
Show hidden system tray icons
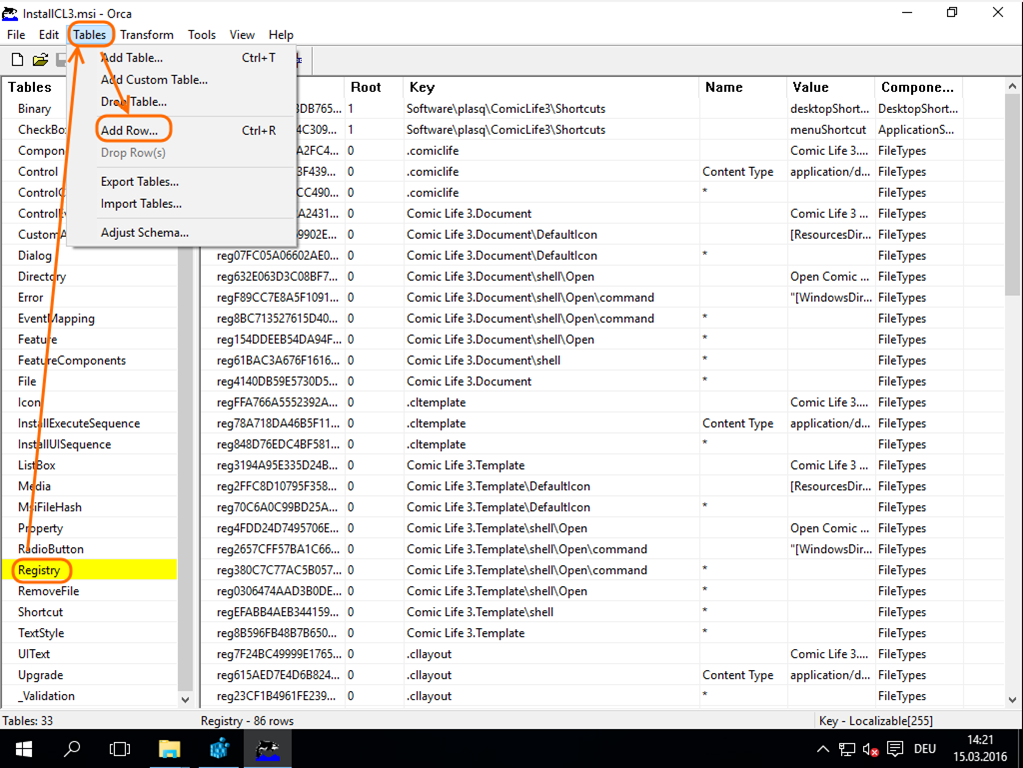(822, 749)
